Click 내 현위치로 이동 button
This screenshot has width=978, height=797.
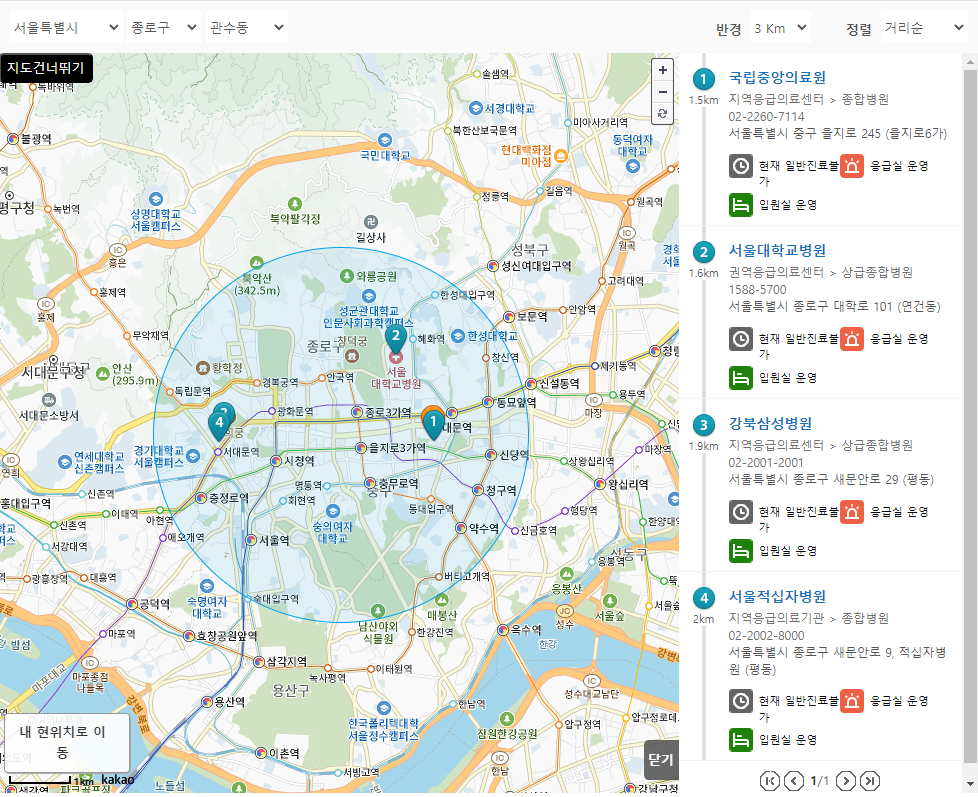tap(67, 742)
